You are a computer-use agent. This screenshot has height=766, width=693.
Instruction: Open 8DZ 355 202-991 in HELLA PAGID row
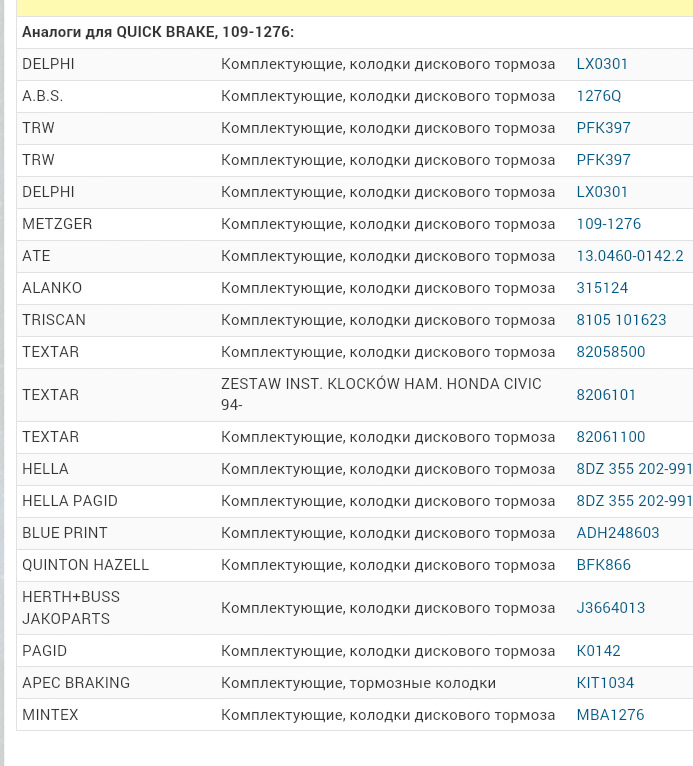click(634, 501)
